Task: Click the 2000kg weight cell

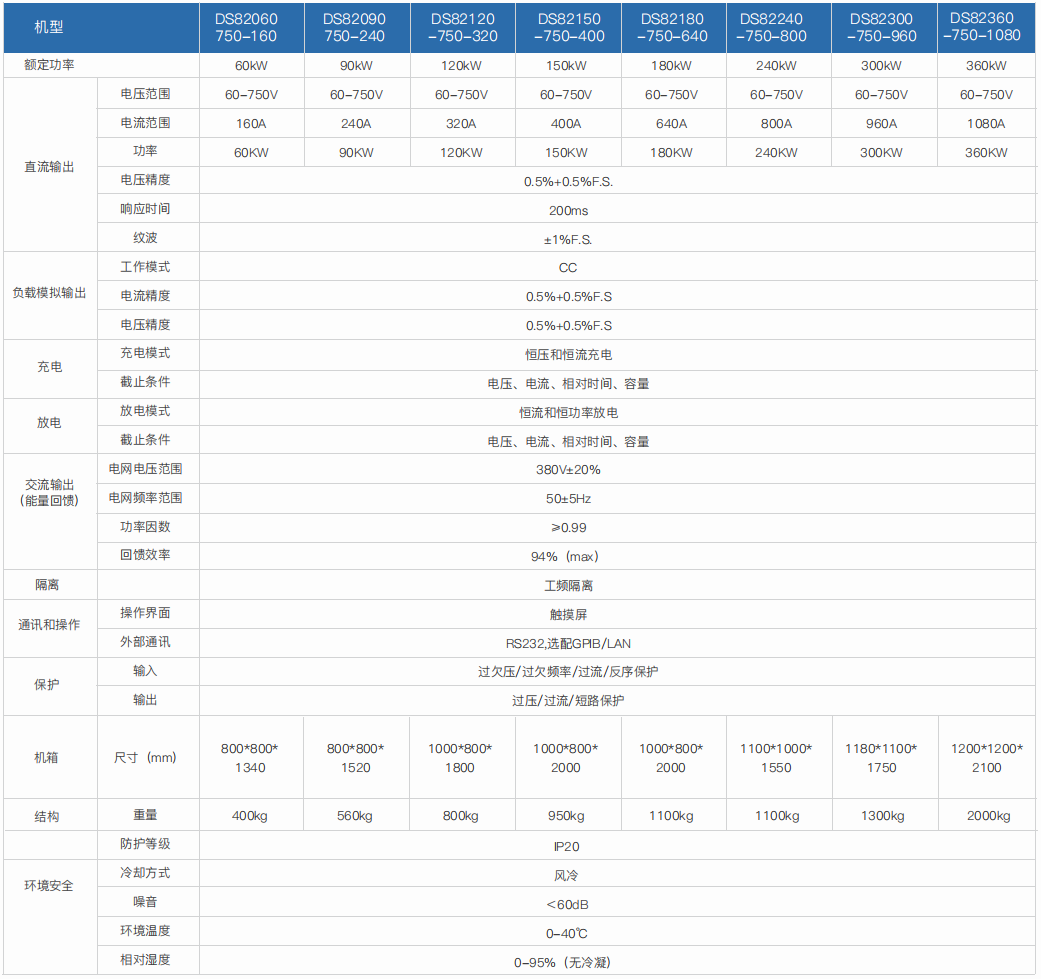Action: [x=989, y=816]
